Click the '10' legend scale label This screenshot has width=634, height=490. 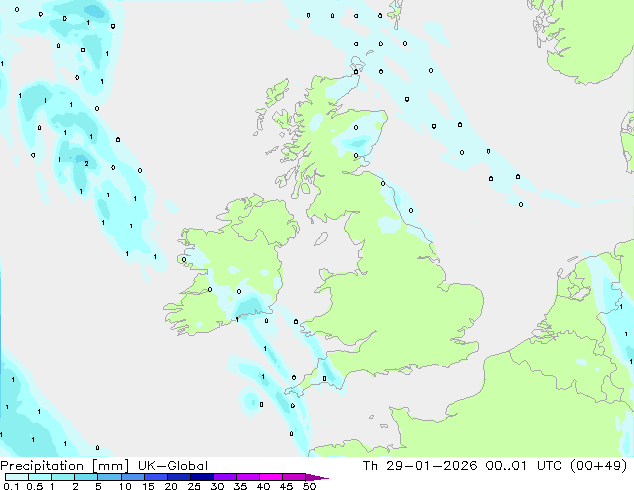click(125, 486)
